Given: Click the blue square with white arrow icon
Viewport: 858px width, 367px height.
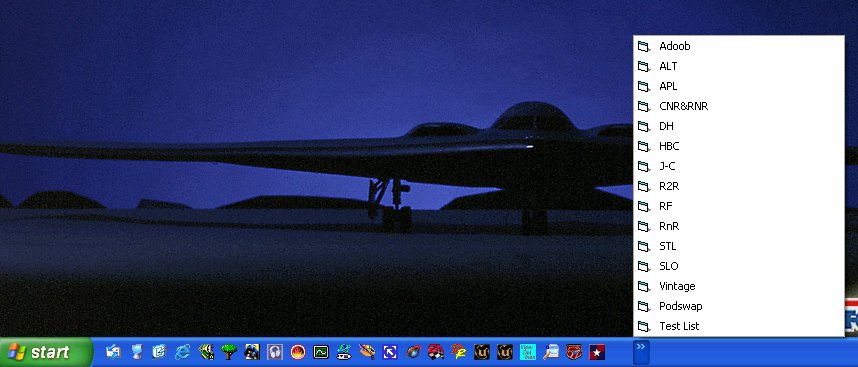Looking at the screenshot, I should coord(390,352).
